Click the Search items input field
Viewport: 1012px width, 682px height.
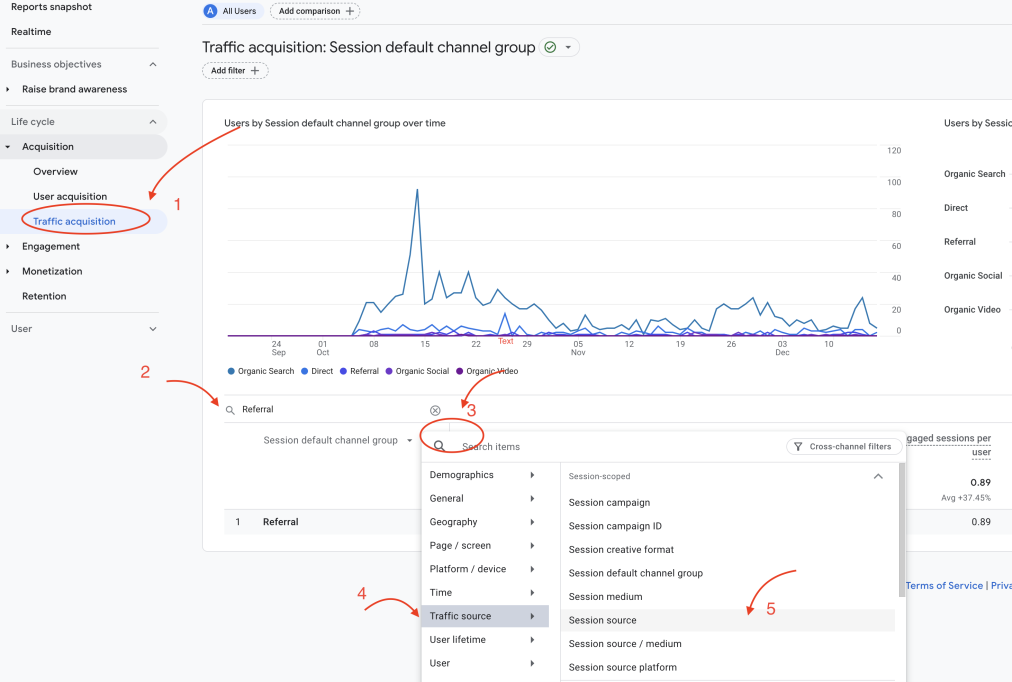click(x=600, y=447)
